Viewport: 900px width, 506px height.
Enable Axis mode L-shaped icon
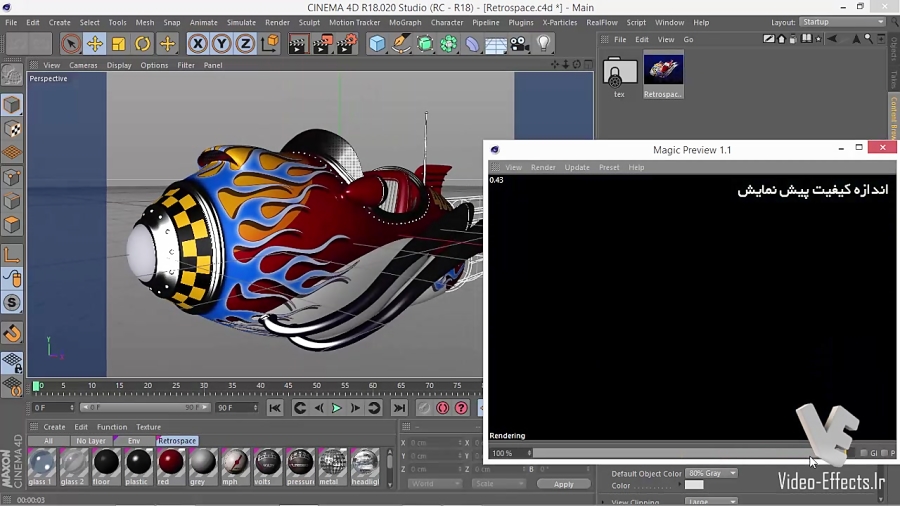pyautogui.click(x=11, y=254)
